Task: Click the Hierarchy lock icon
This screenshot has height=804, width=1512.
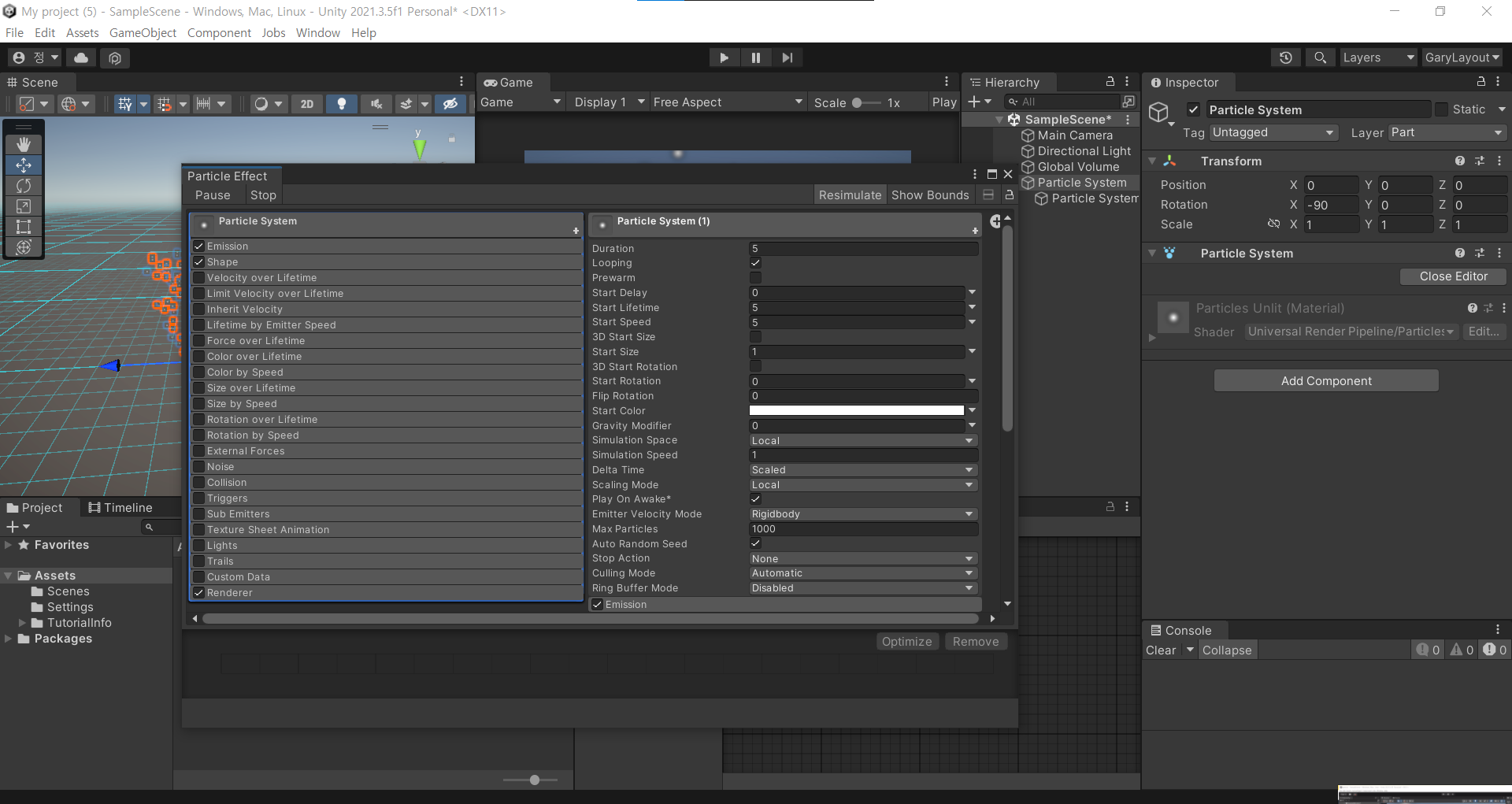Action: [1110, 82]
